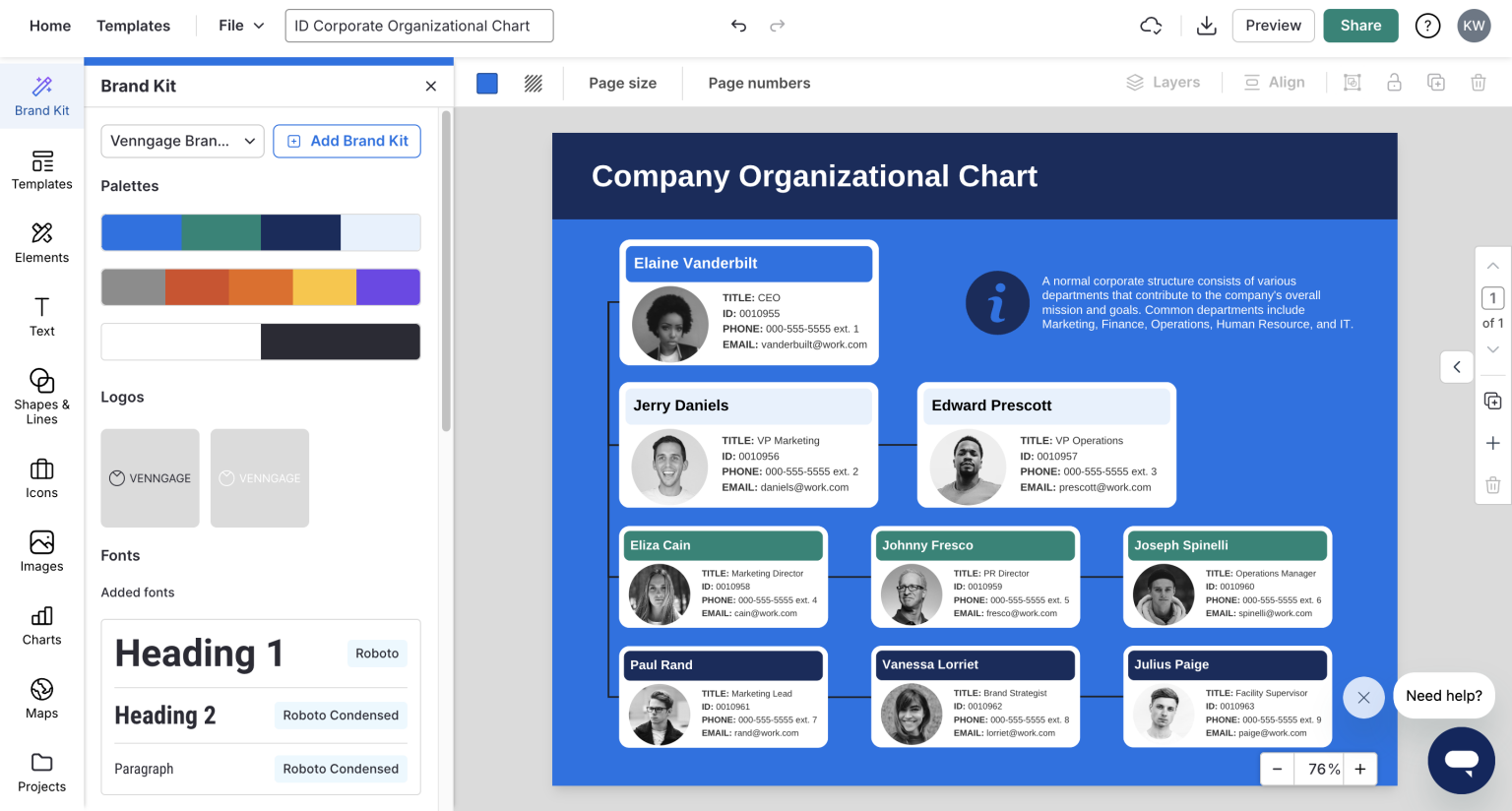Open the help menu
Viewport: 1512px width, 811px height.
[1427, 26]
